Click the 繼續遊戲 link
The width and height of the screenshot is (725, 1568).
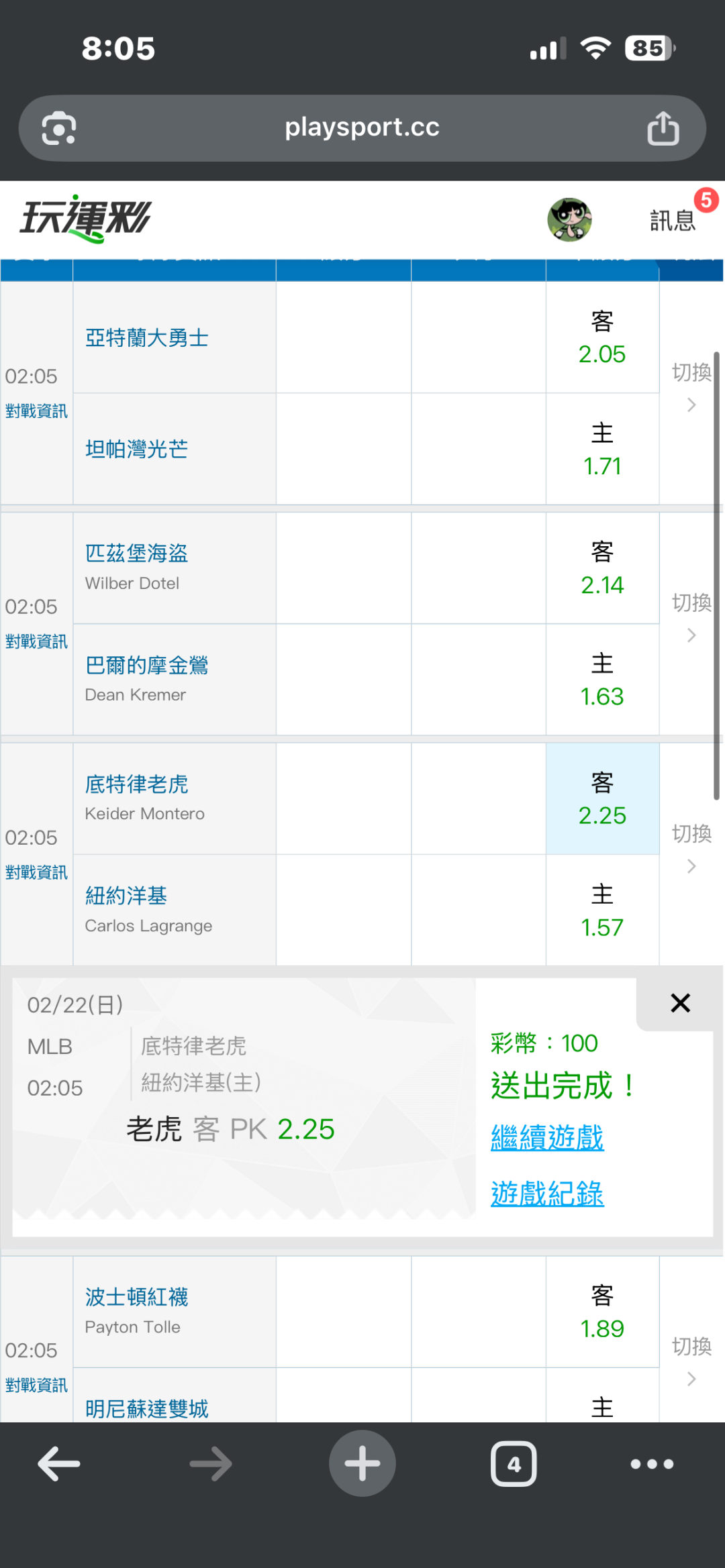tap(547, 1138)
